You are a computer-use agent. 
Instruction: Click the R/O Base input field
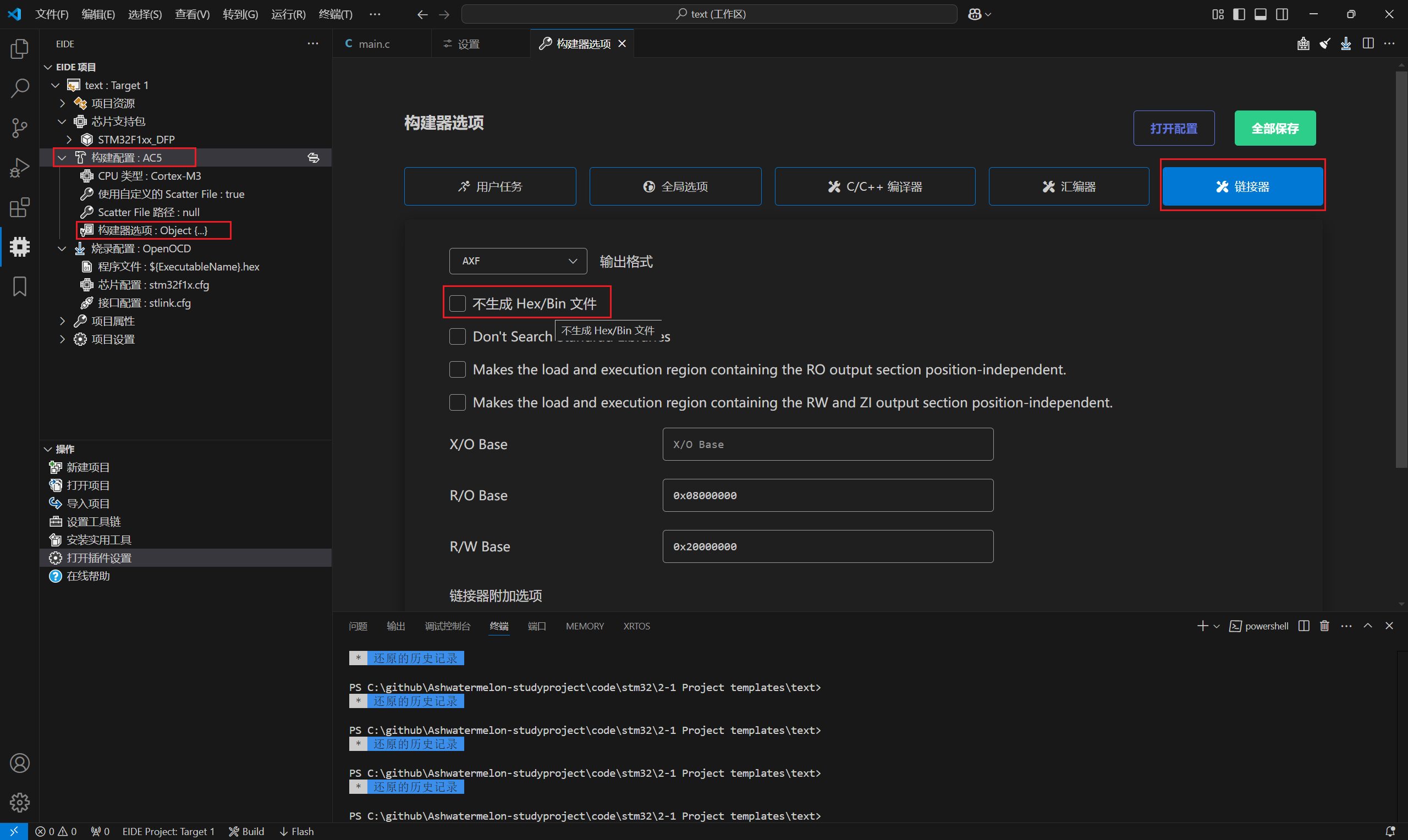click(x=827, y=495)
